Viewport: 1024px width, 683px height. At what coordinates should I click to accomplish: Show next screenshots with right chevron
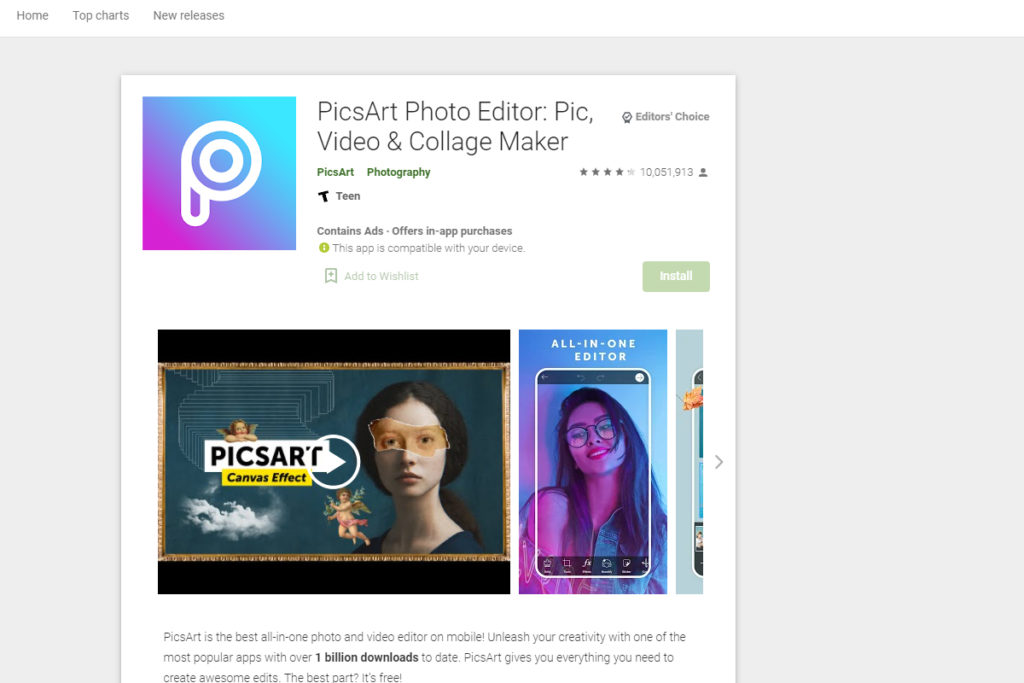click(718, 462)
